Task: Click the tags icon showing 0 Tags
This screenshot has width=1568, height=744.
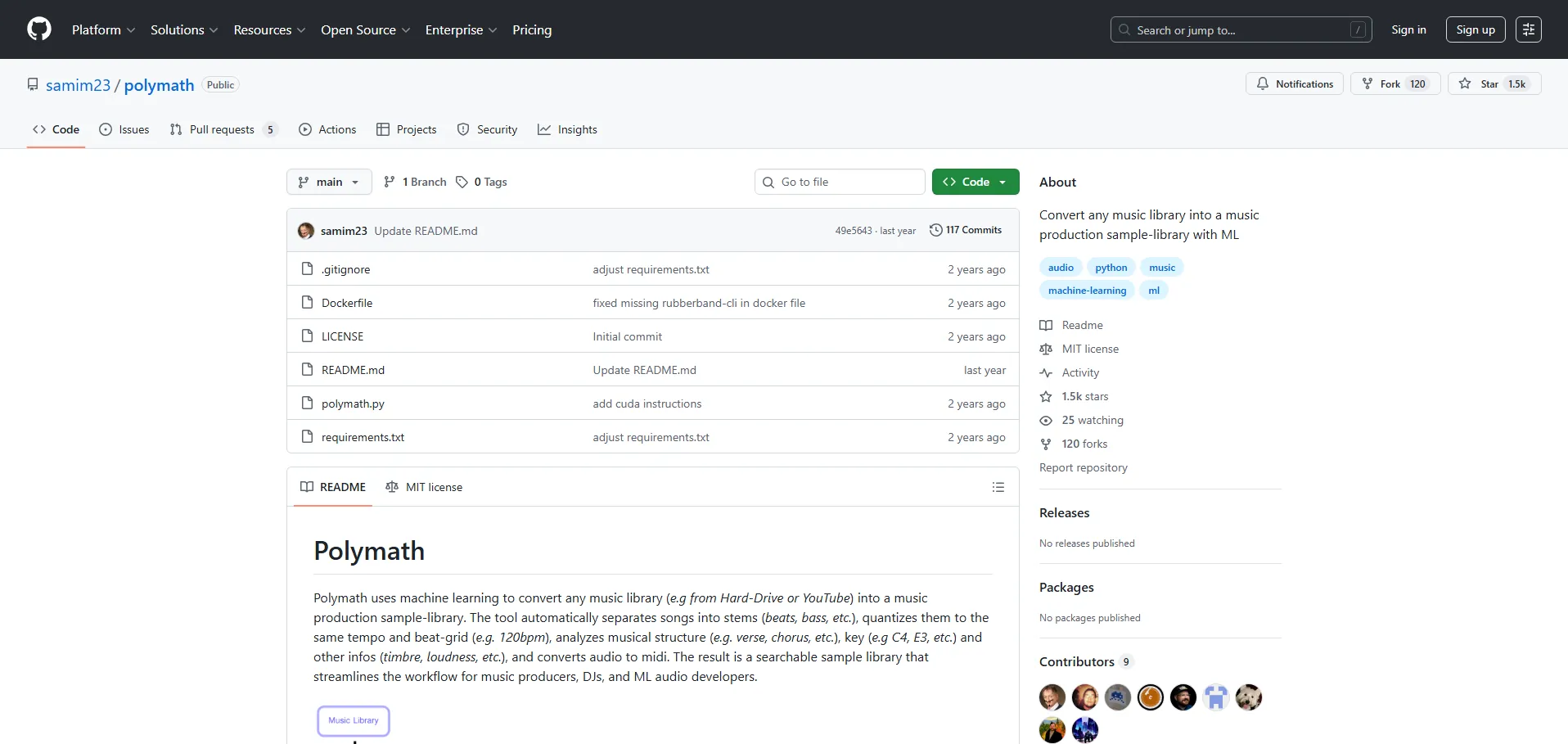Action: (462, 182)
